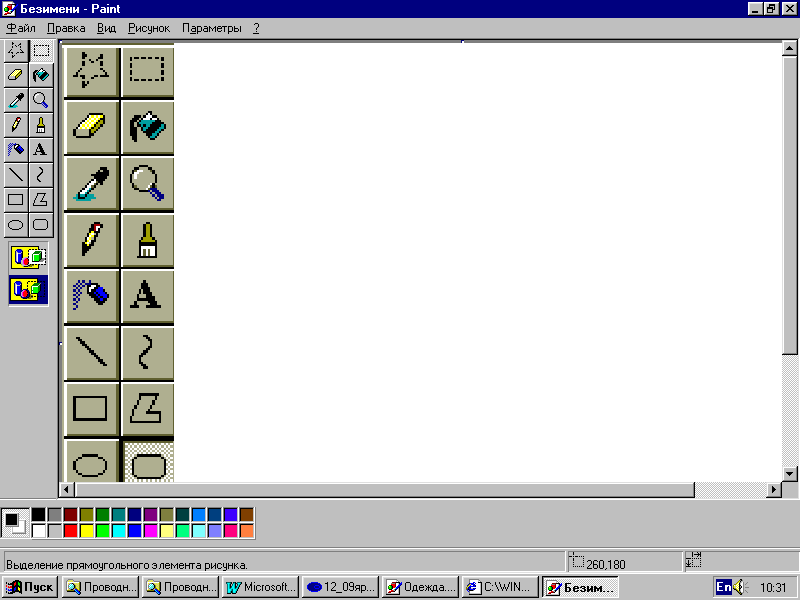Choose the Pencil tool in the toolbox
Image resolution: width=800 pixels, height=600 pixels.
coord(16,124)
